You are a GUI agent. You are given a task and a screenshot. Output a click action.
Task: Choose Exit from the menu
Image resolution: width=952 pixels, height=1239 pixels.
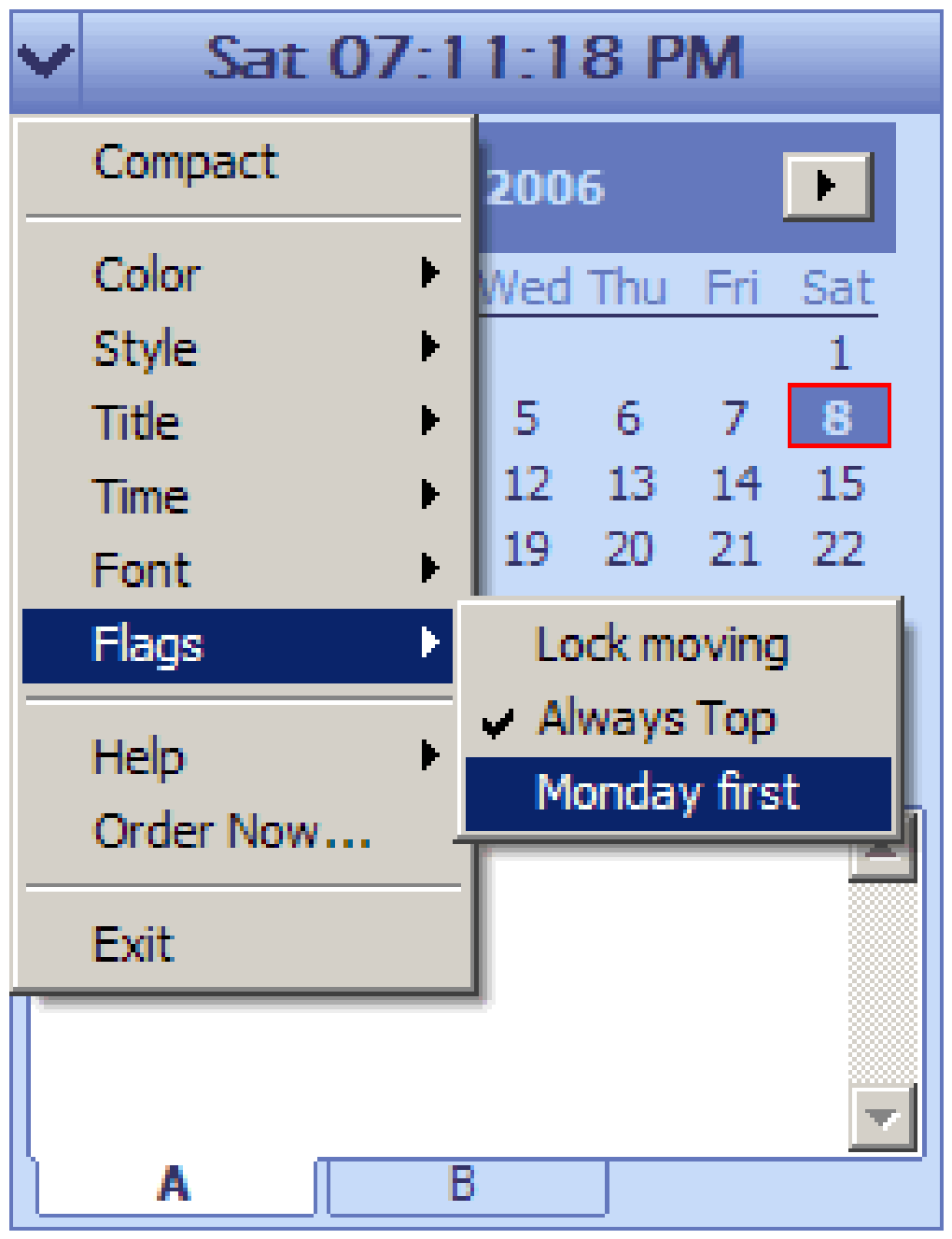(134, 944)
